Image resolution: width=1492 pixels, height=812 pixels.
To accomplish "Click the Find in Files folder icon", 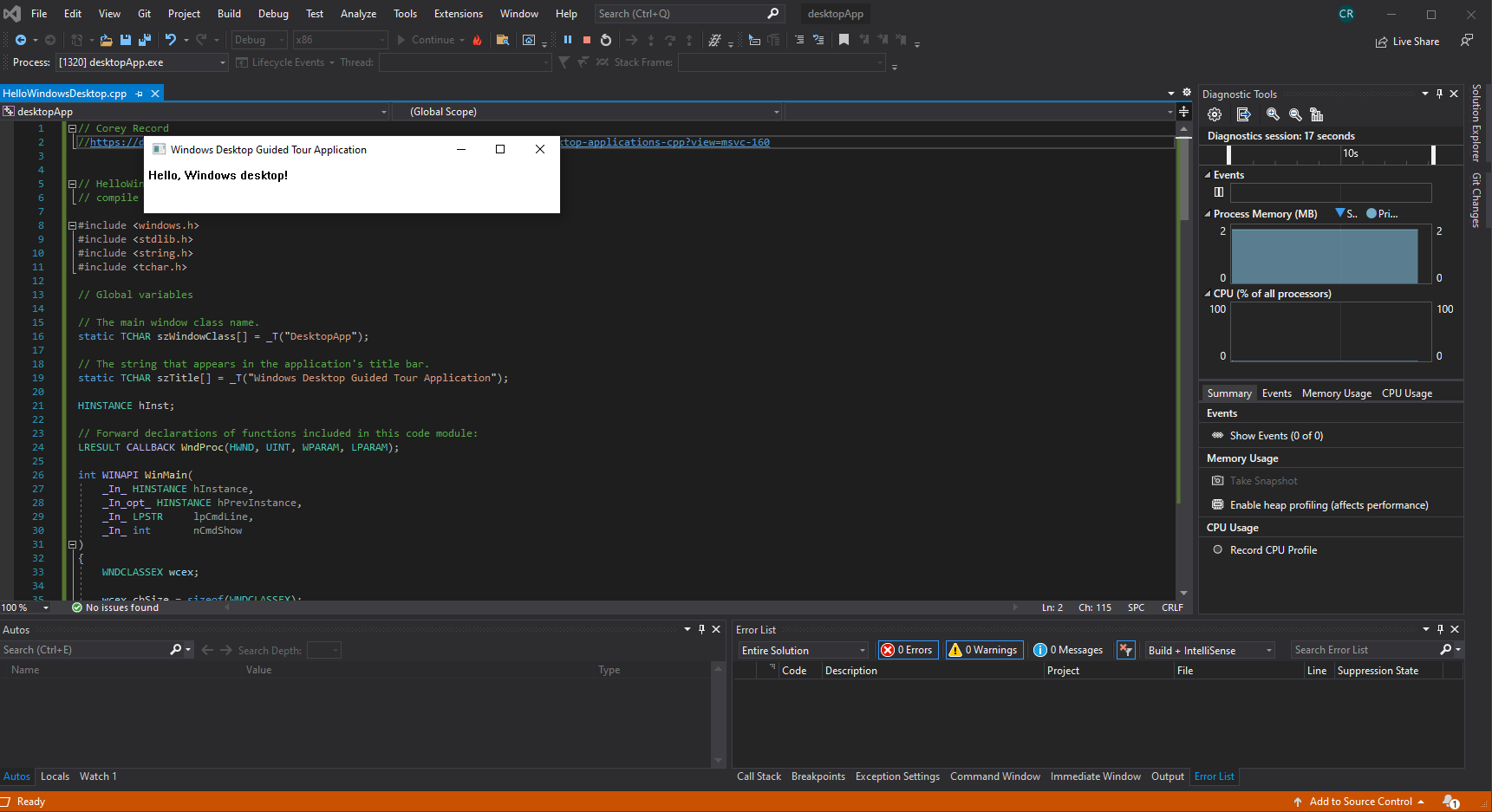I will tap(502, 40).
